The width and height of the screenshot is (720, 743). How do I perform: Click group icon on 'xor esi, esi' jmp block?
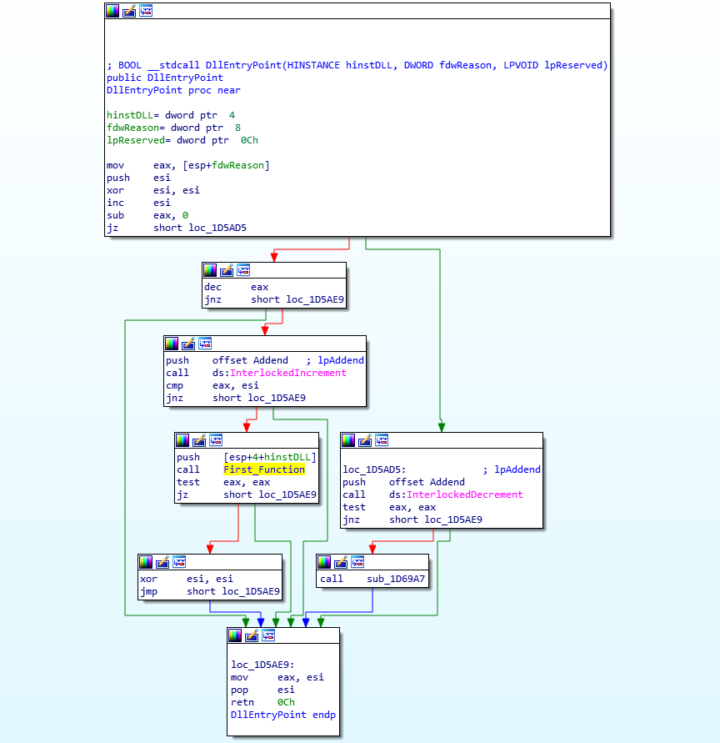click(179, 562)
